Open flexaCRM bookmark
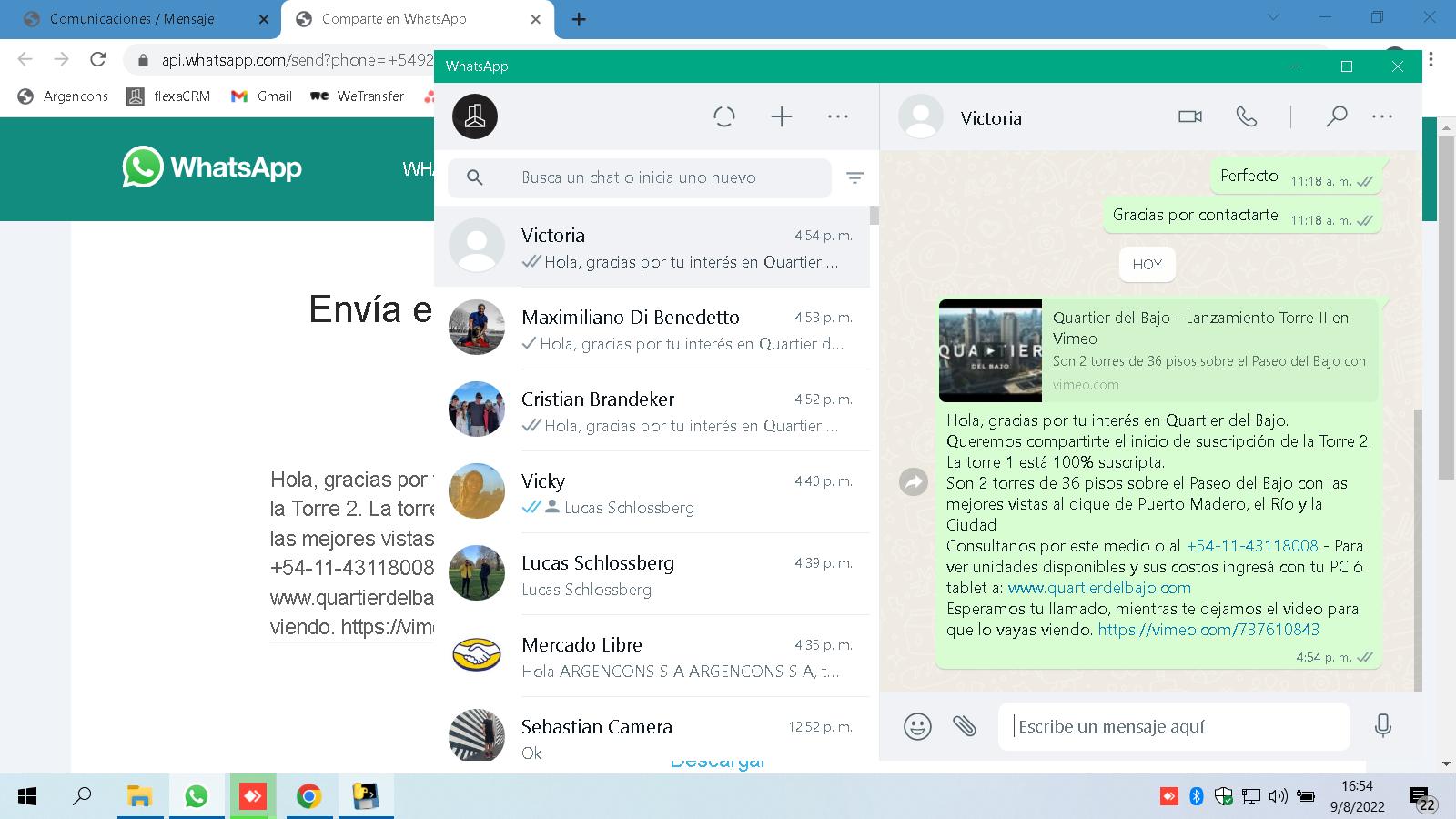 [x=169, y=96]
